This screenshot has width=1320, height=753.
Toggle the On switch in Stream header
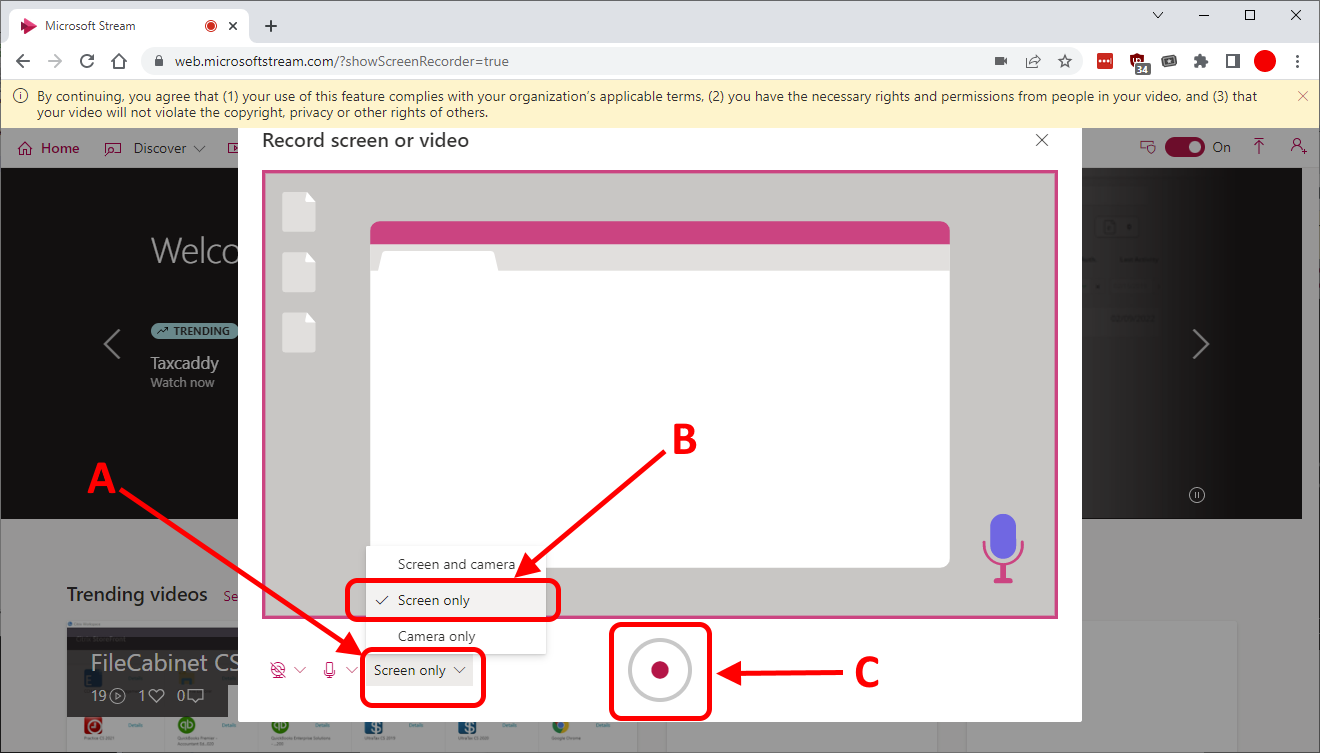pos(1185,147)
